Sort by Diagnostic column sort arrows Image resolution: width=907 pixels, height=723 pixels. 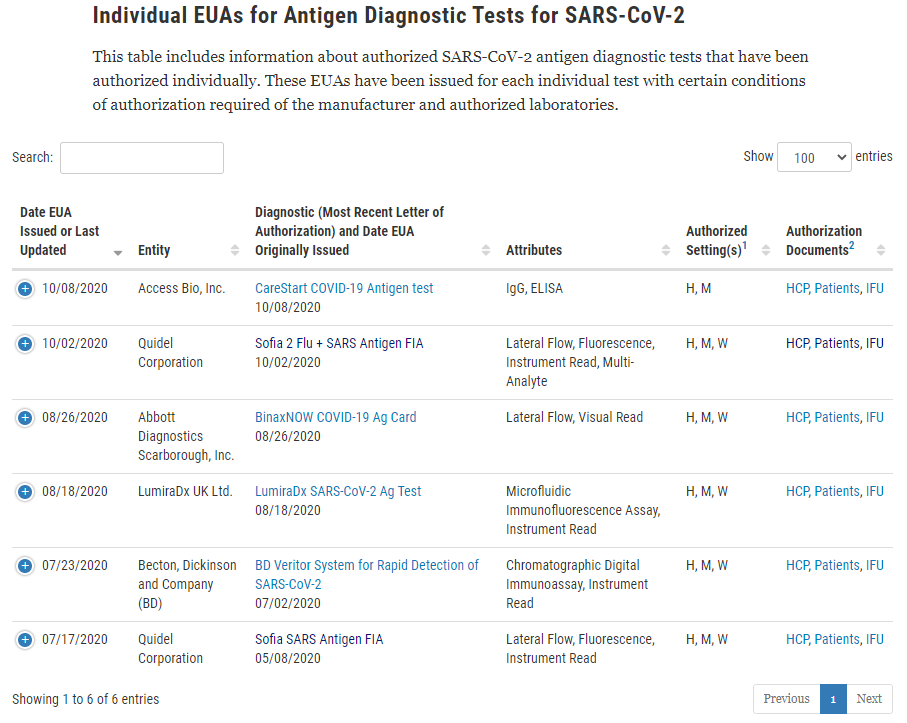point(486,250)
